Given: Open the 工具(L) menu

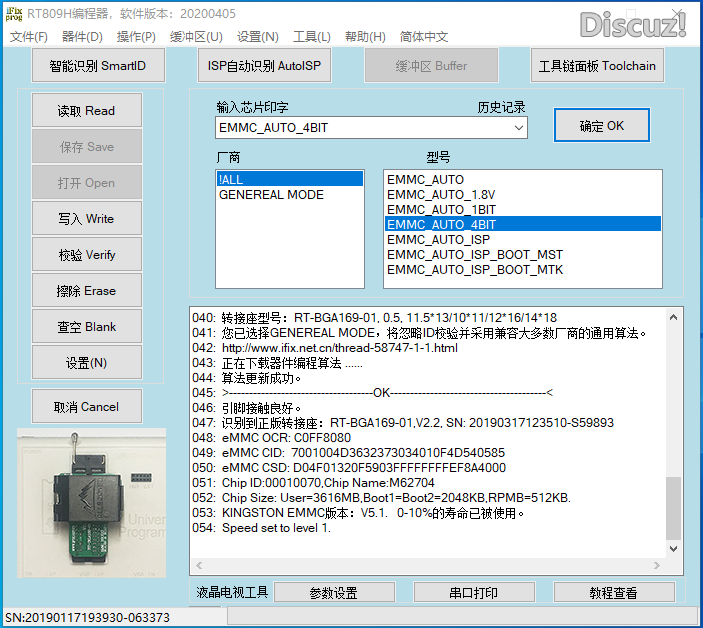Looking at the screenshot, I should (x=312, y=37).
